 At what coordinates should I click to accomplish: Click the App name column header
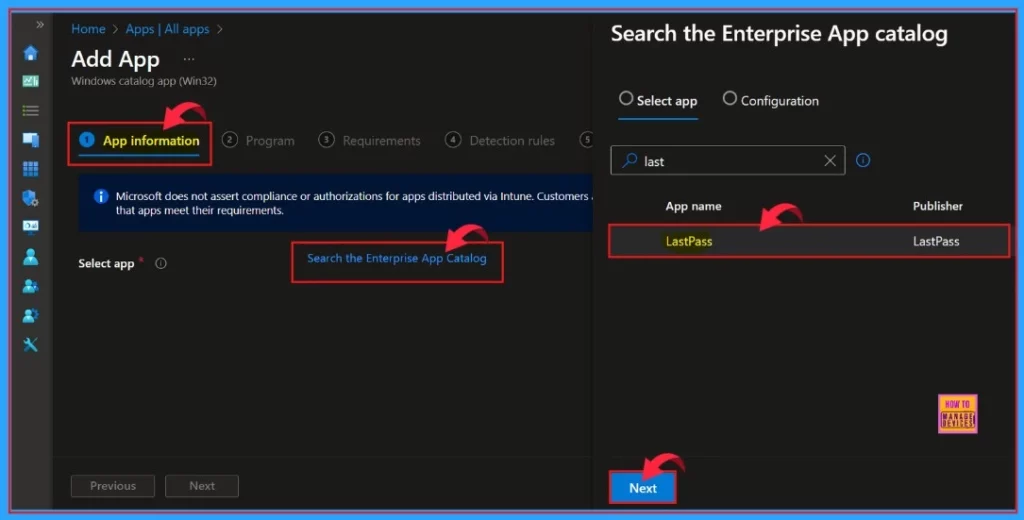(x=693, y=206)
